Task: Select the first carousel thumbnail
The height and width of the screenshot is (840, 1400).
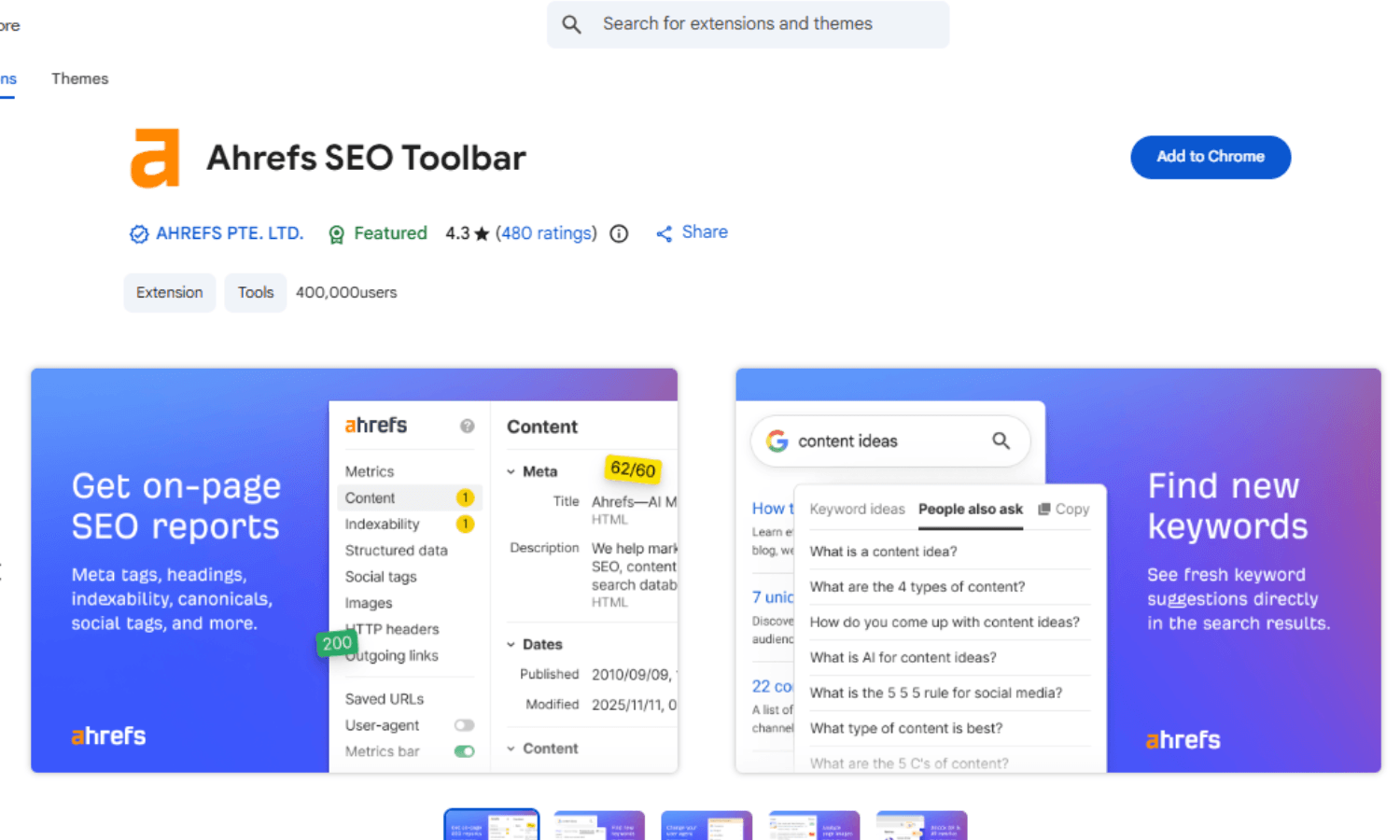Action: [492, 825]
